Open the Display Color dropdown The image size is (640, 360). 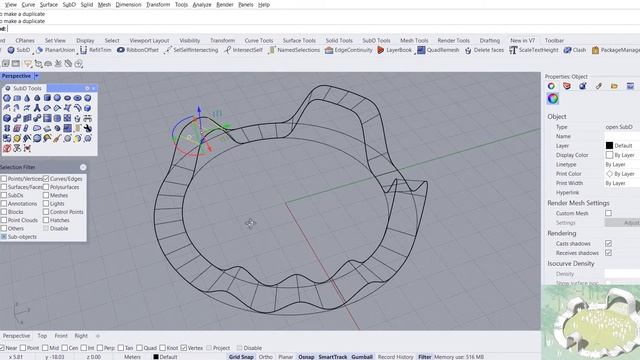coord(622,155)
